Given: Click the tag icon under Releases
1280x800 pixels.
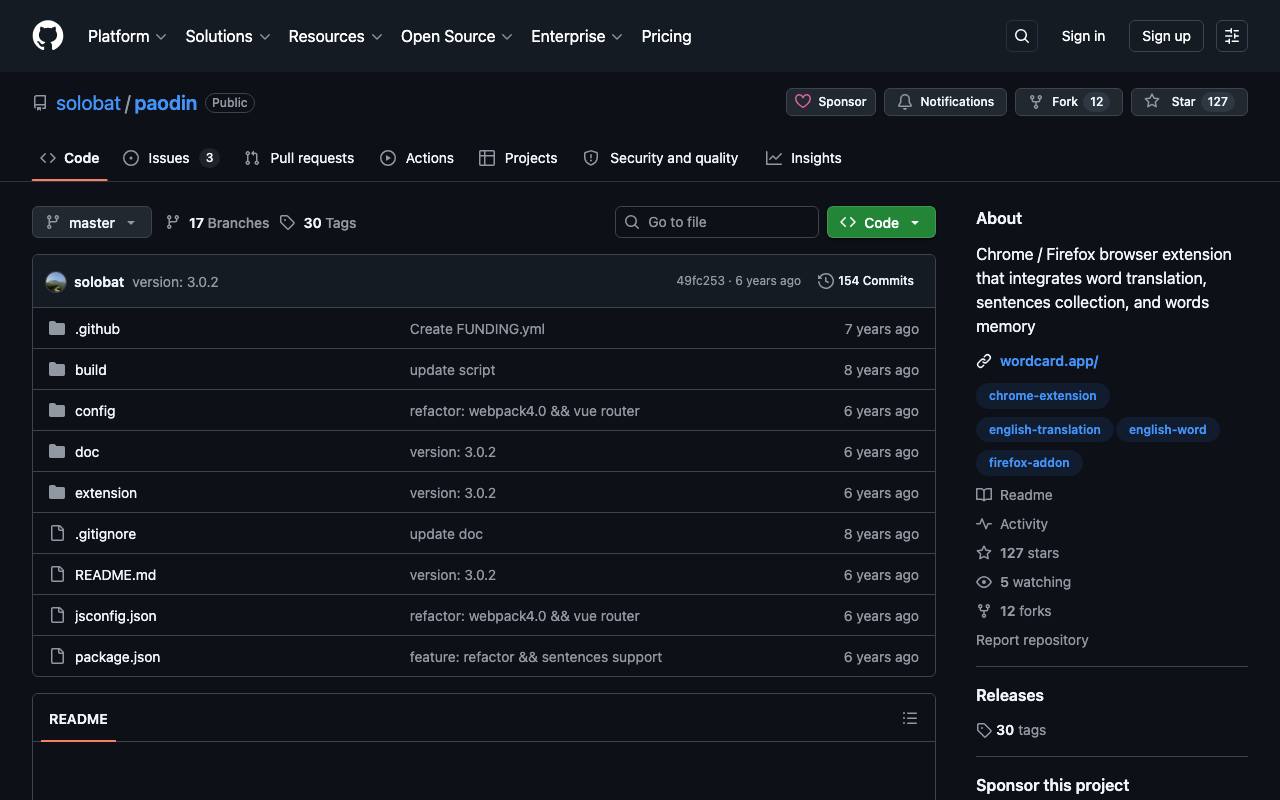Looking at the screenshot, I should click(984, 730).
